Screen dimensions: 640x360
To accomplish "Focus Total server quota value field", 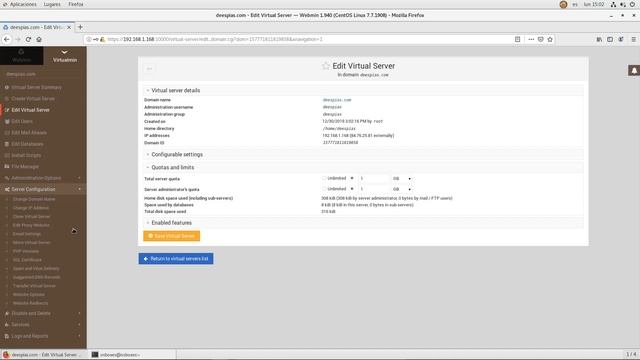I will (x=373, y=178).
